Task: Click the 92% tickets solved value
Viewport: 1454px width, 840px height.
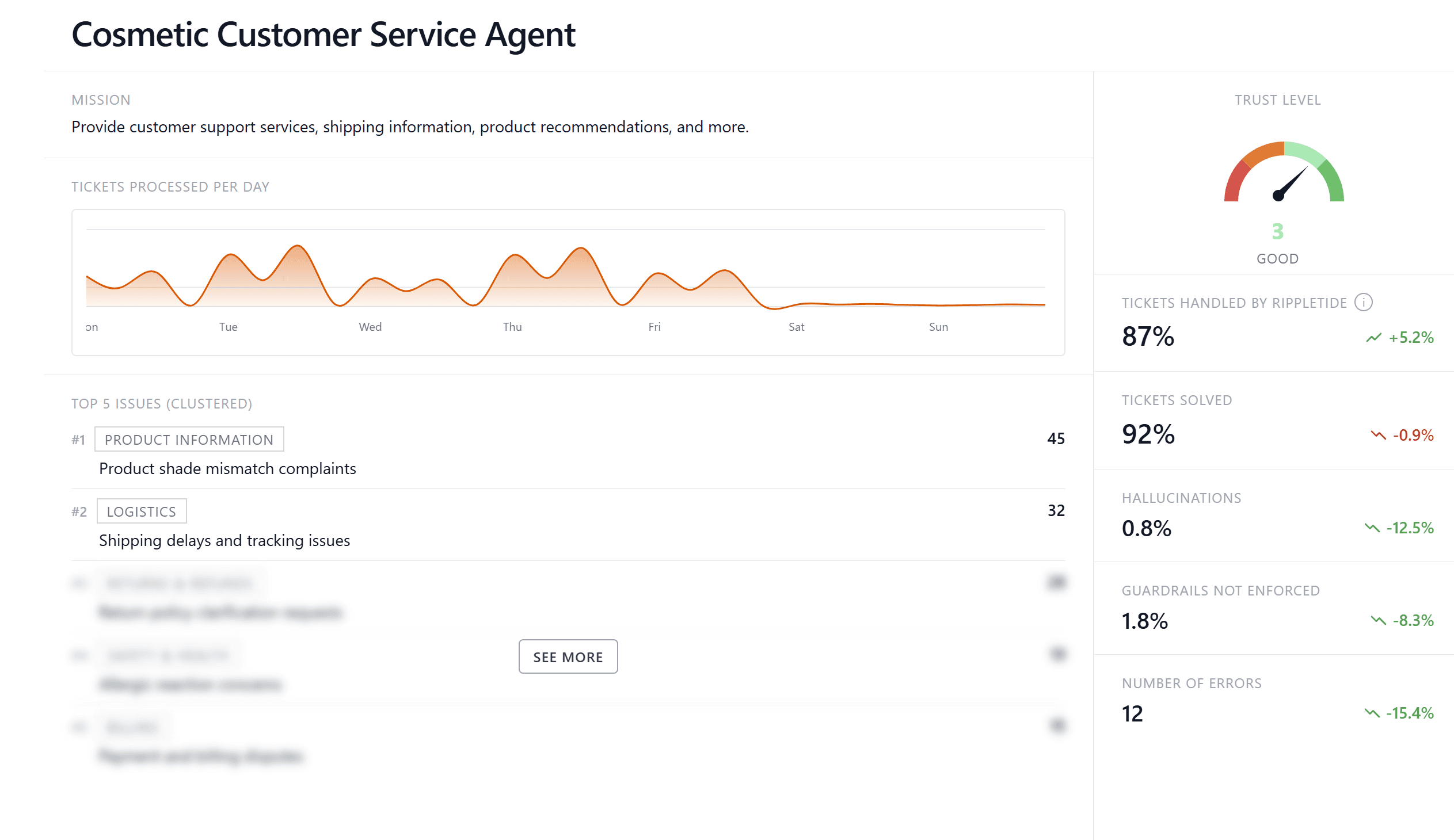Action: (1148, 434)
